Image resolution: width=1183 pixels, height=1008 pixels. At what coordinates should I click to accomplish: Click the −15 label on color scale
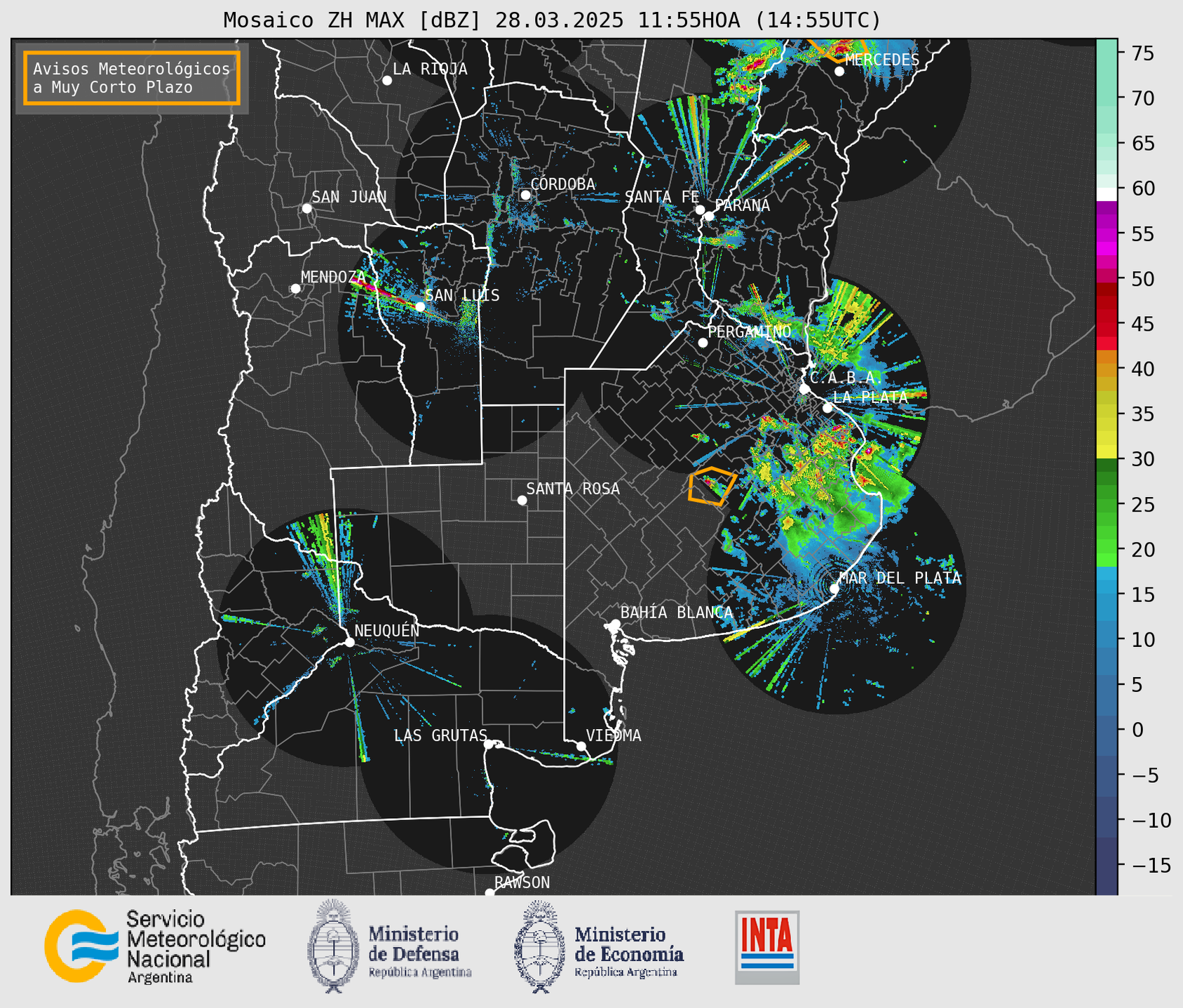pos(1151,866)
